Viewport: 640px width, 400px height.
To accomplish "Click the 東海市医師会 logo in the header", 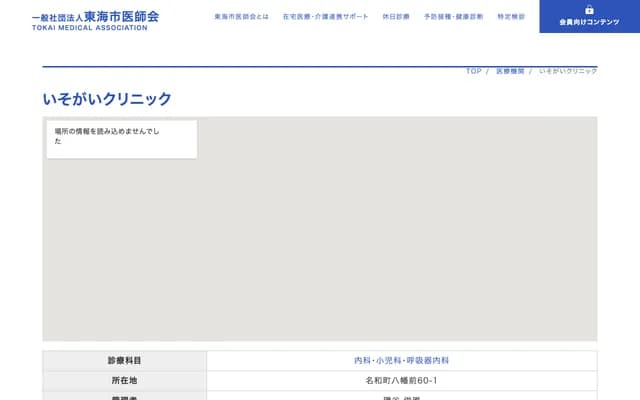I will [96, 21].
